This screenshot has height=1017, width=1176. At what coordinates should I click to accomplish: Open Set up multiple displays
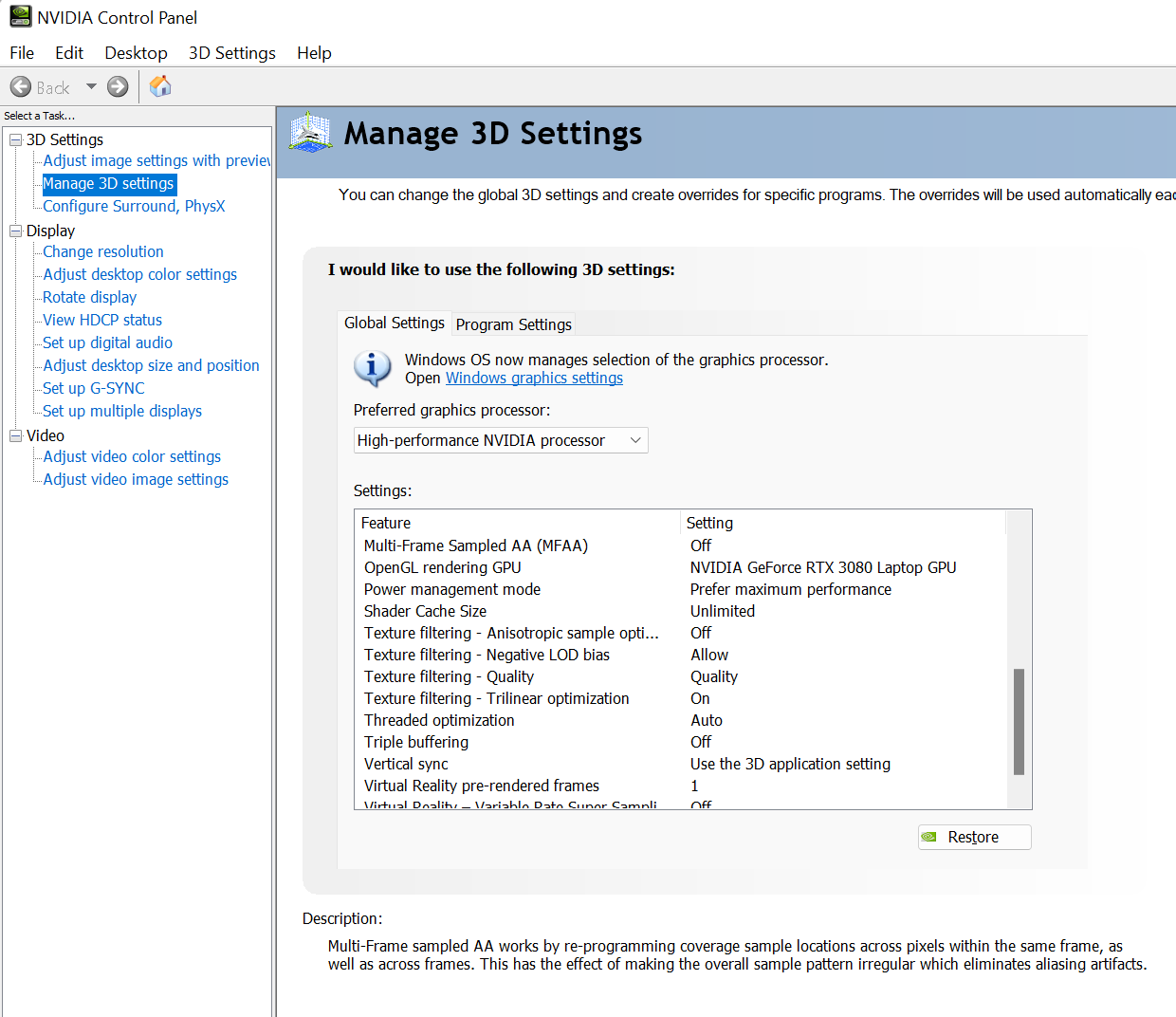122,411
